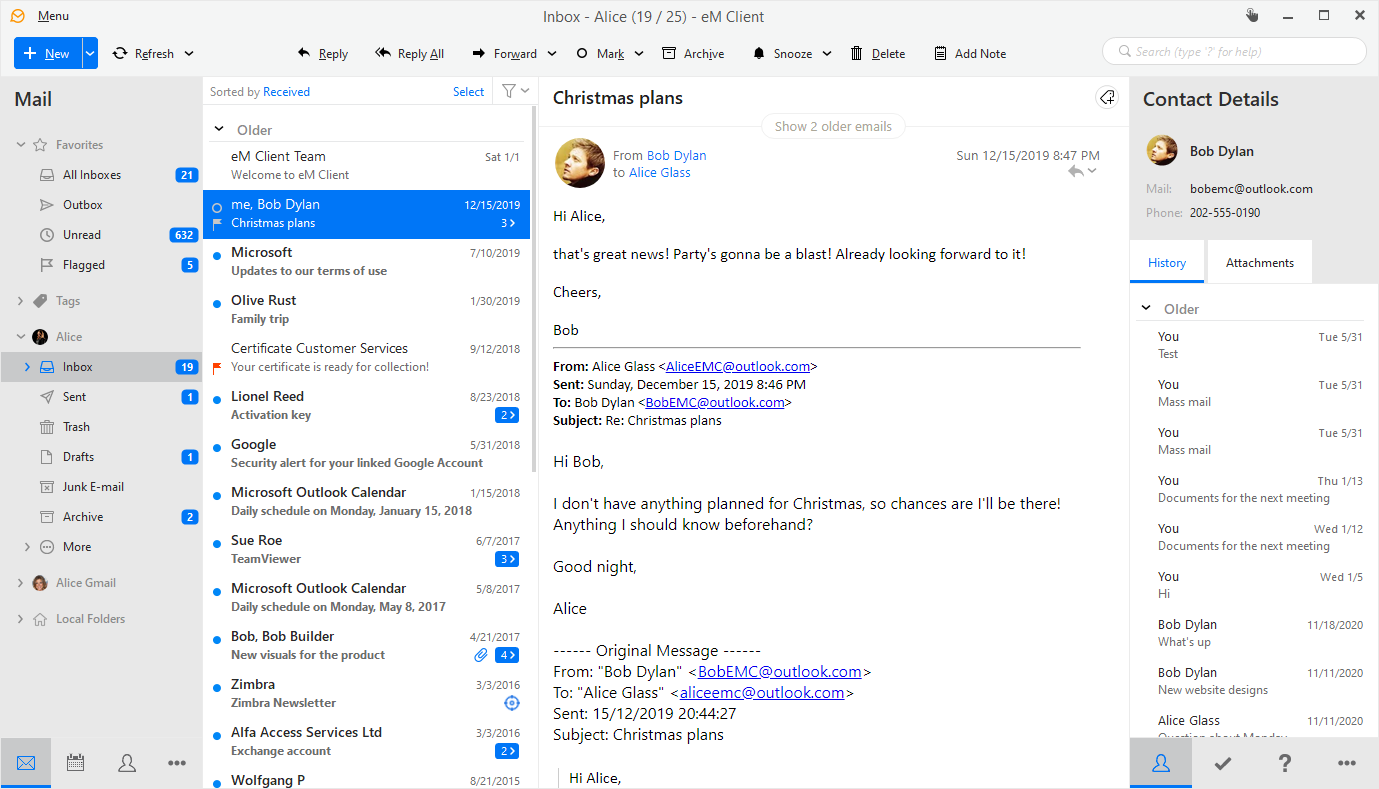Toggle read status dot on Microsoft email
The height and width of the screenshot is (789, 1379).
coord(217,256)
